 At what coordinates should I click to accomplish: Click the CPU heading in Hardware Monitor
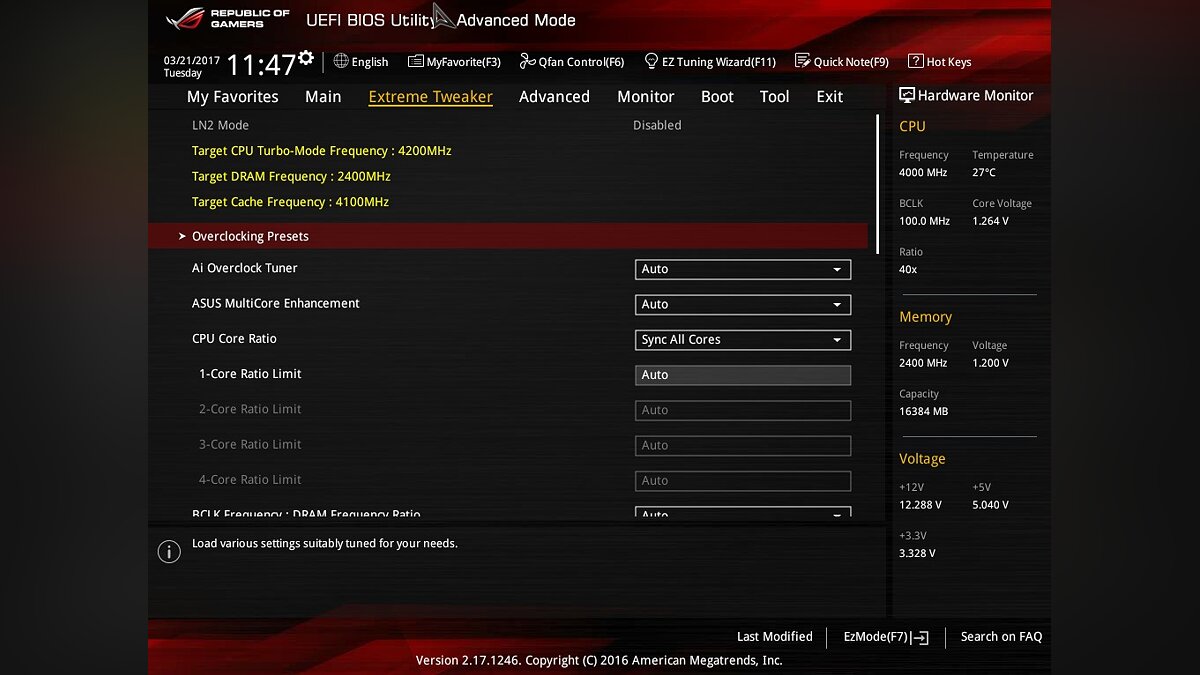[912, 126]
